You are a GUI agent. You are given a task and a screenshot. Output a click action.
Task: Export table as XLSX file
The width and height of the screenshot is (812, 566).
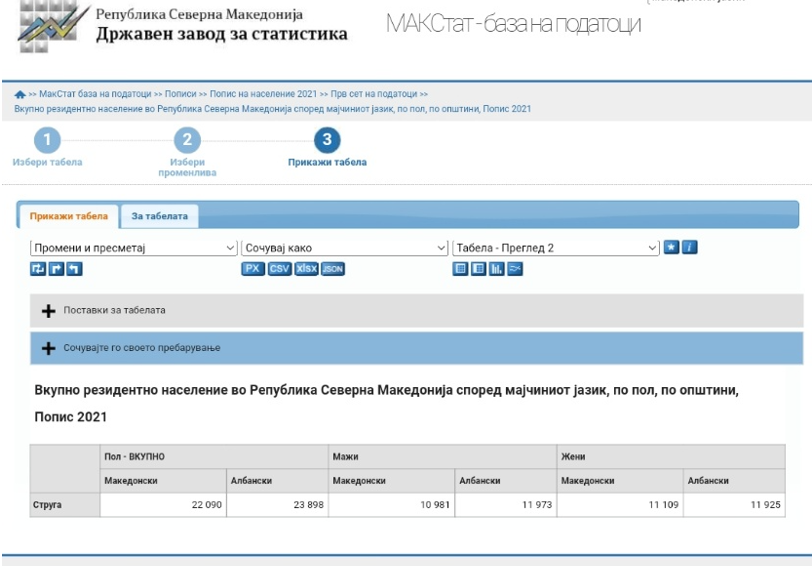pyautogui.click(x=306, y=269)
